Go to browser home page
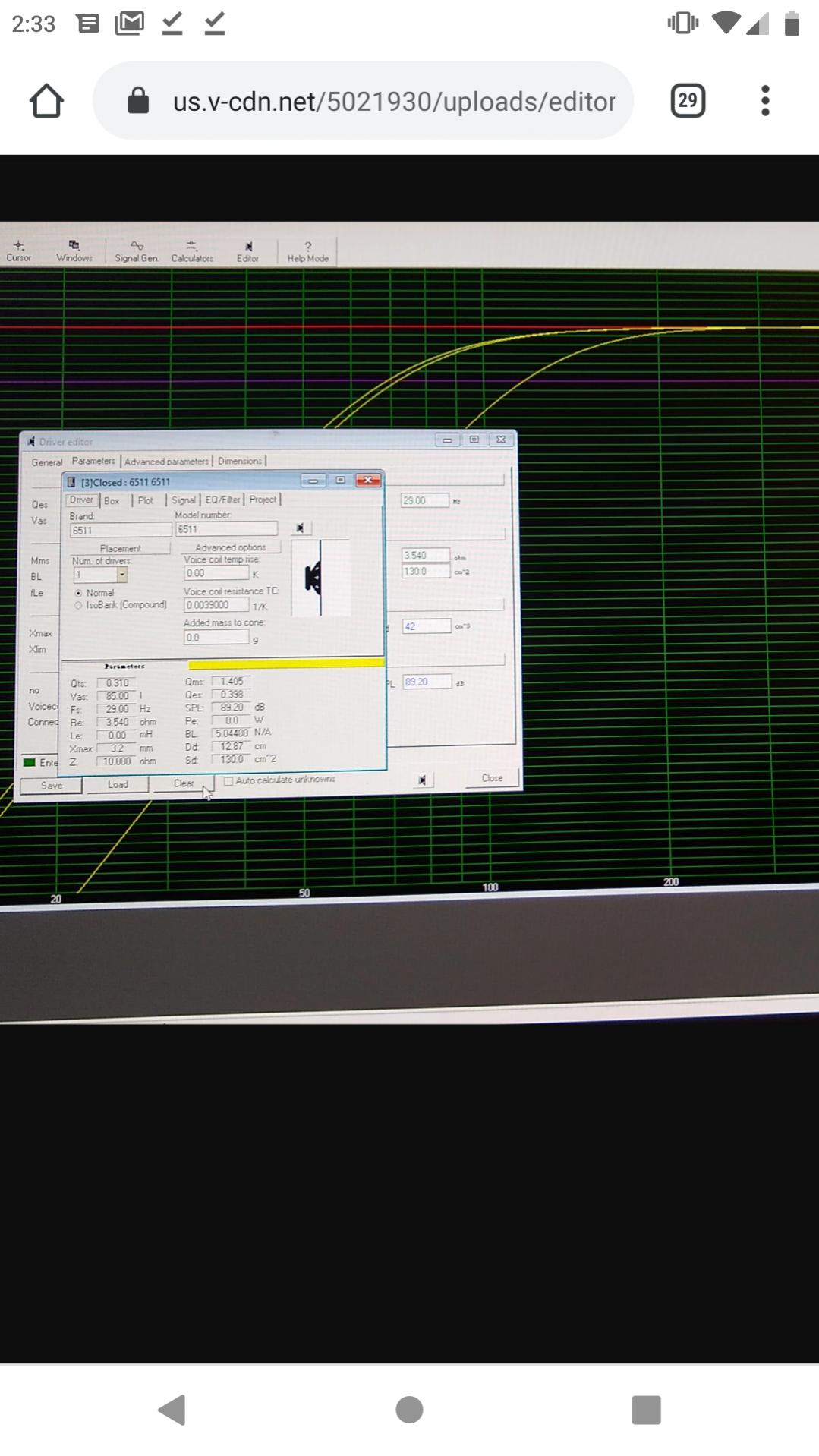This screenshot has width=819, height=1456. point(46,100)
